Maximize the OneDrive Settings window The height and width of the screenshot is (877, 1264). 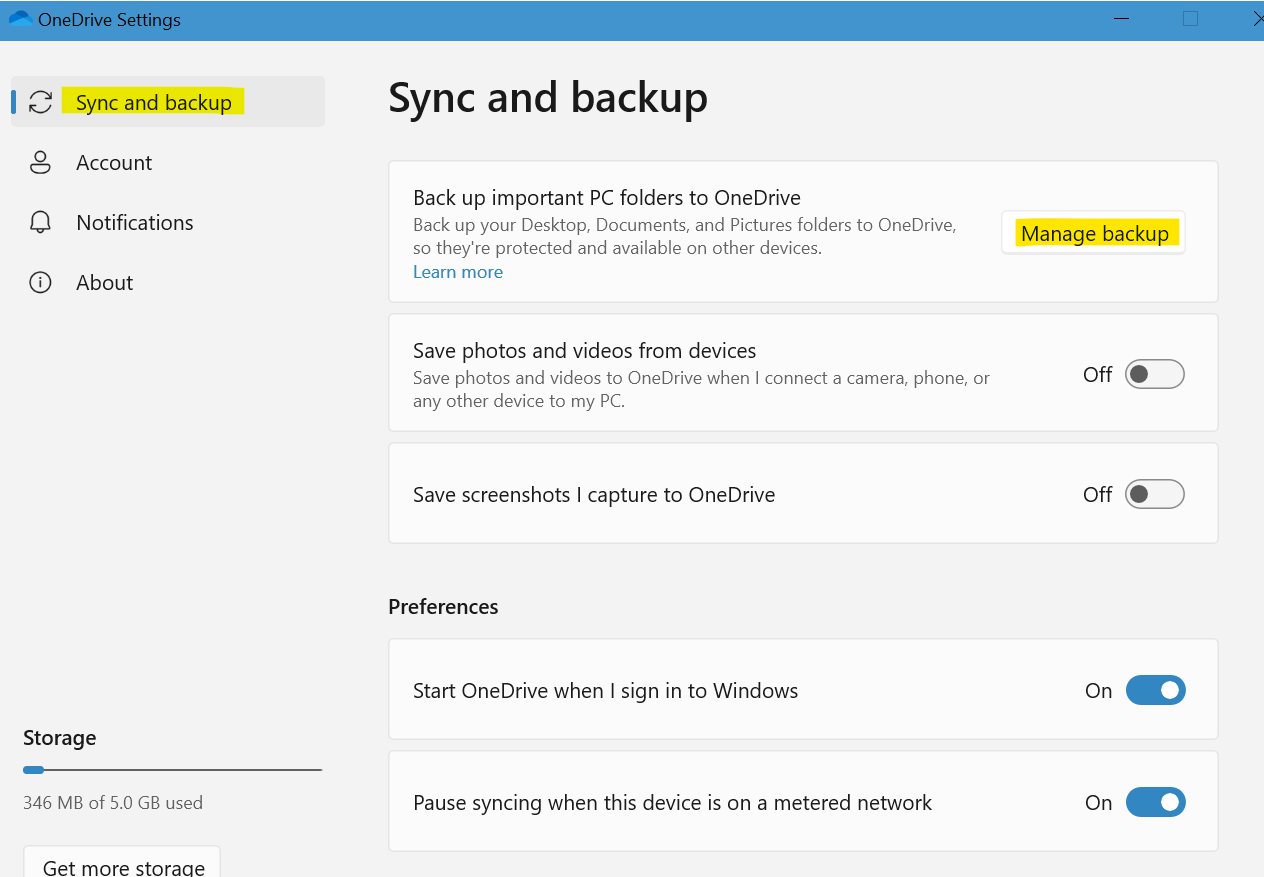click(1190, 19)
